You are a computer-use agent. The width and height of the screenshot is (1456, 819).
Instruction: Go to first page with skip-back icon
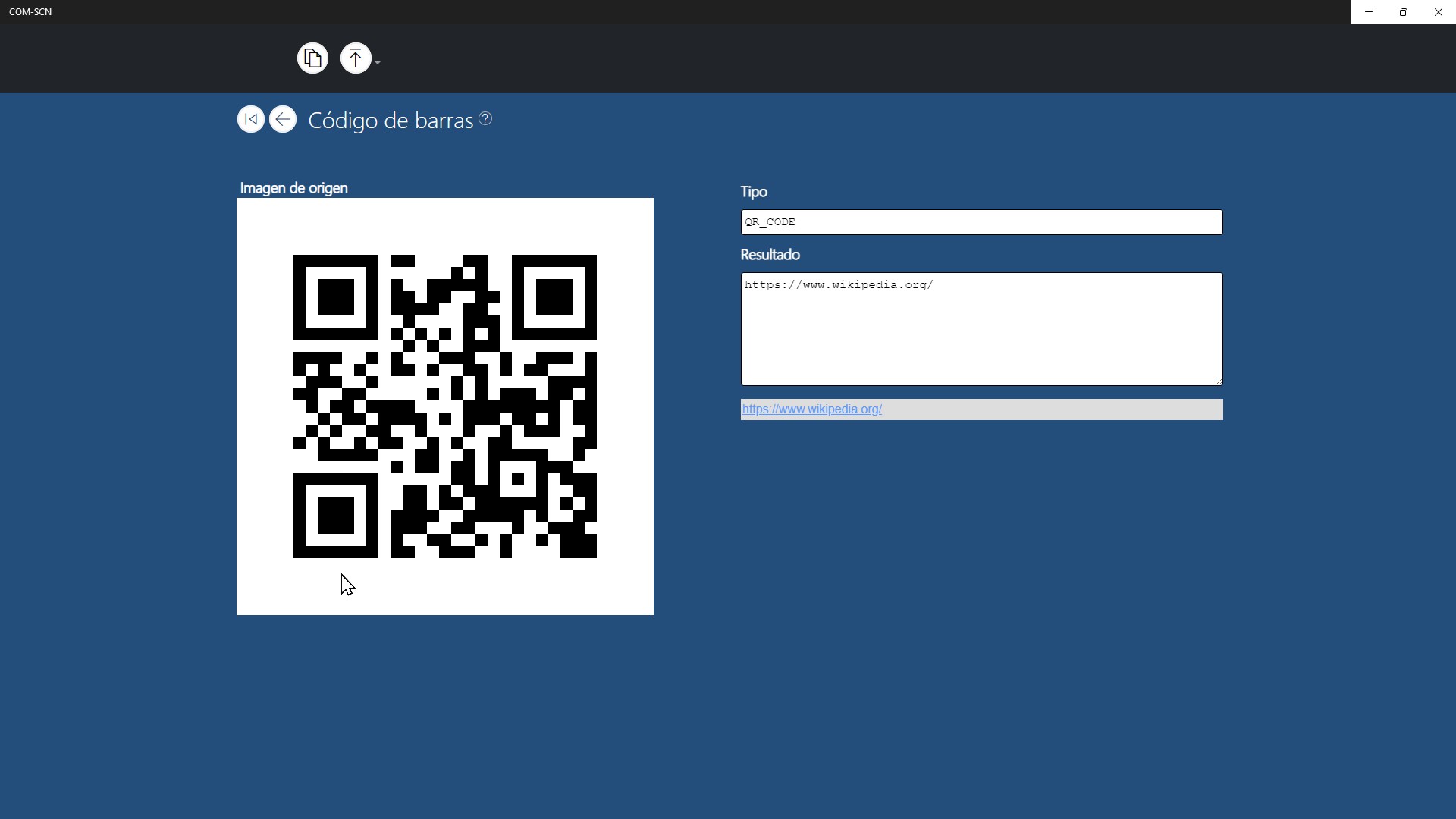click(x=250, y=120)
